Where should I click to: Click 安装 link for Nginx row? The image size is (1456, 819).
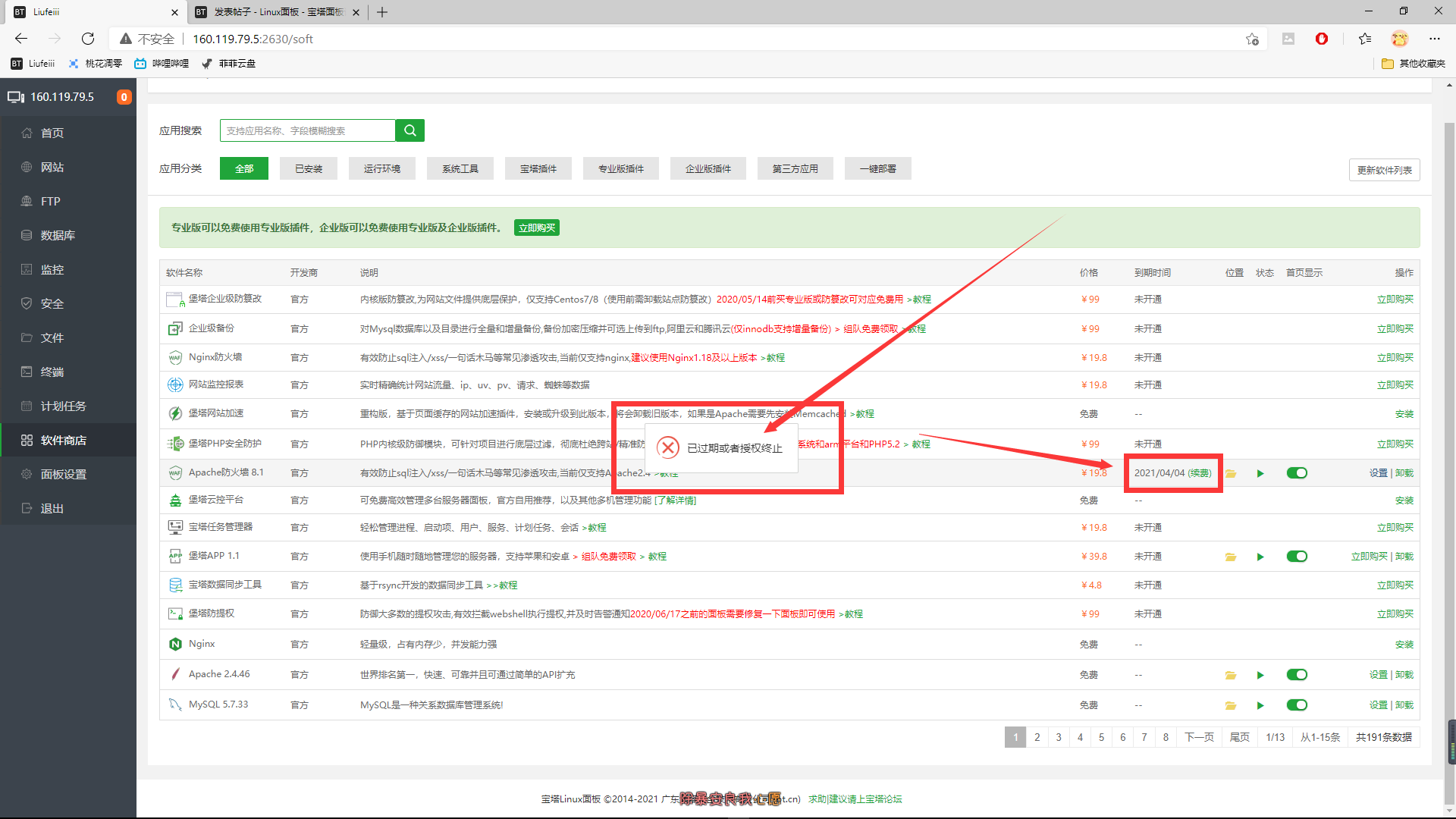point(1404,645)
